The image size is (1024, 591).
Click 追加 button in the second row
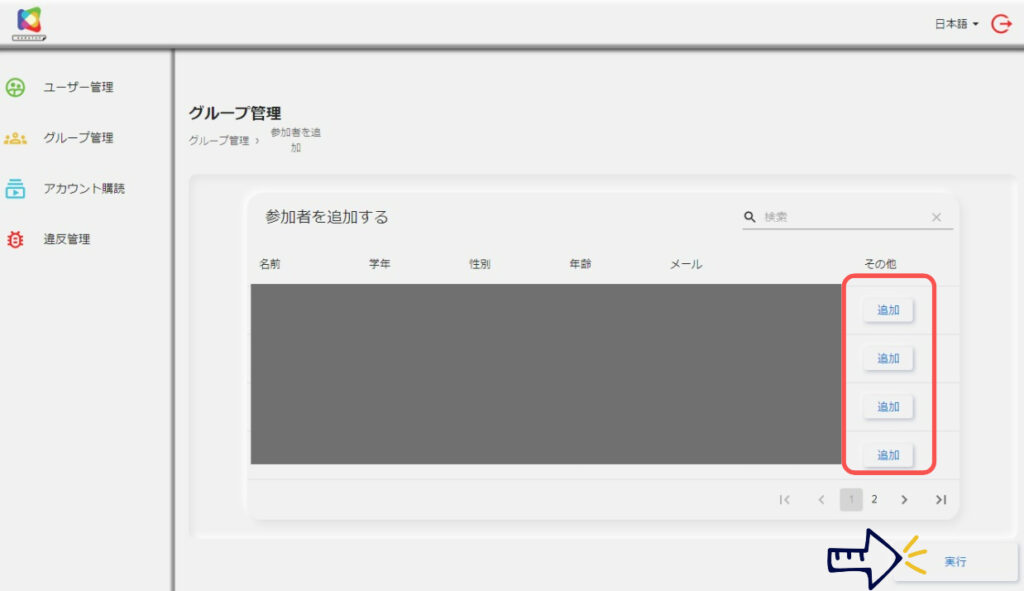[x=888, y=359]
